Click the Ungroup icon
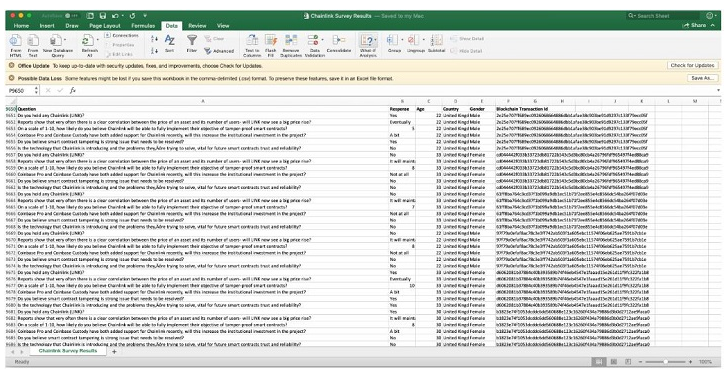The height and width of the screenshot is (369, 727). coord(413,40)
